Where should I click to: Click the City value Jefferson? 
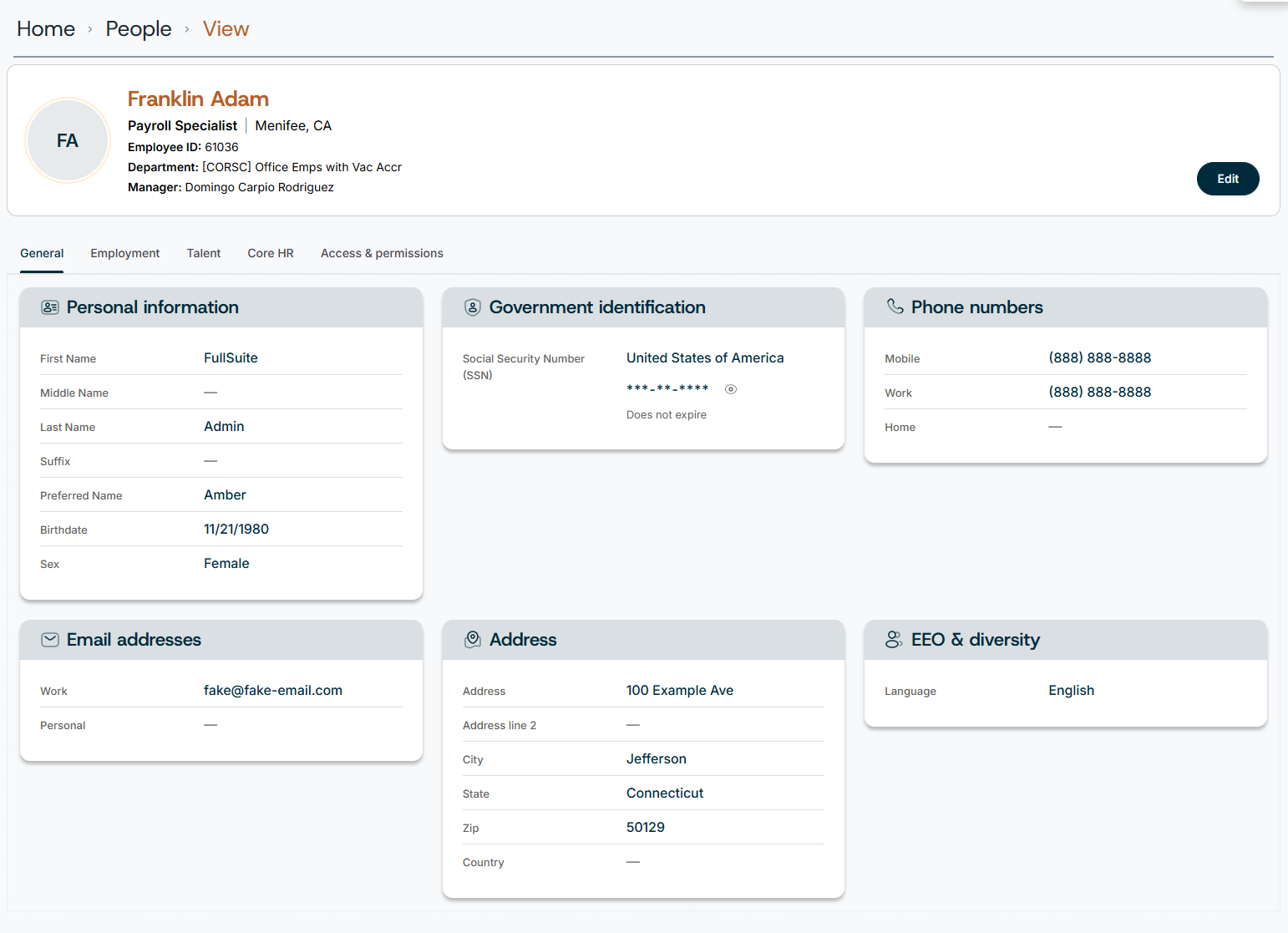(657, 759)
